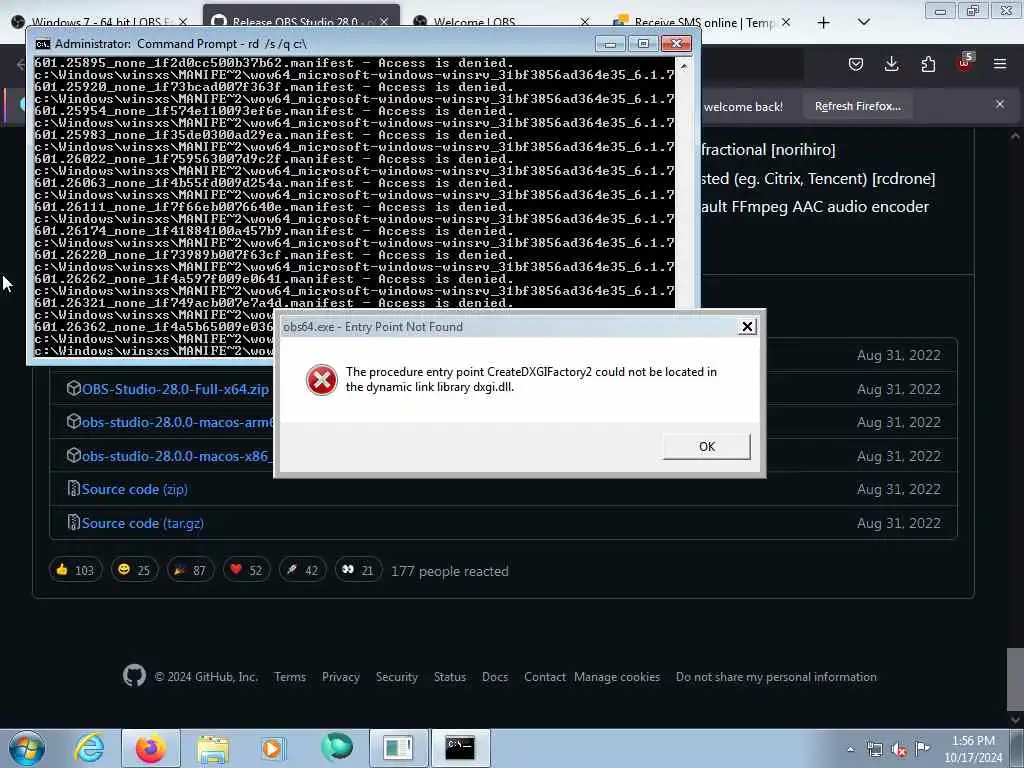Screen dimensions: 1024x768
Task: Switch to Firefox in the taskbar
Action: pyautogui.click(x=151, y=748)
